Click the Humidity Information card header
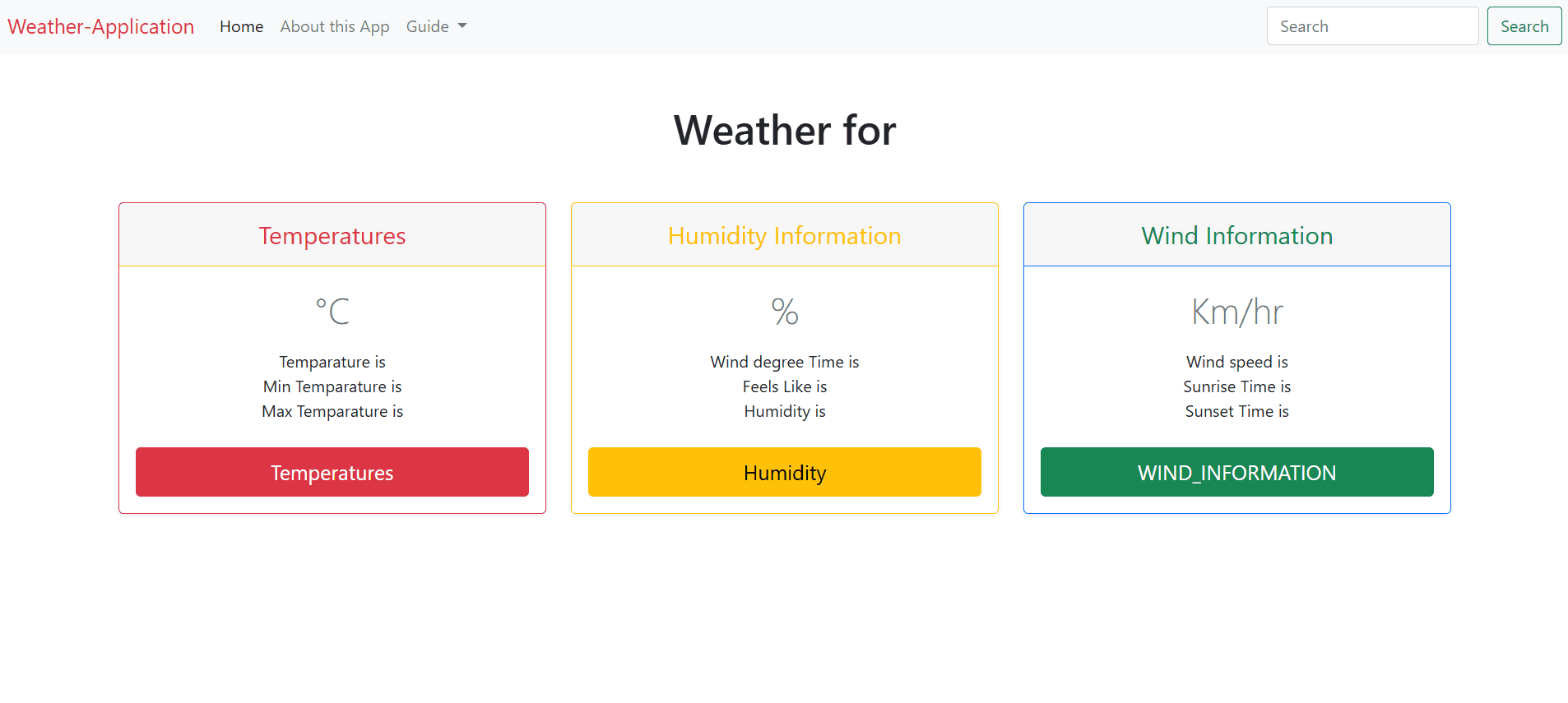Viewport: 1568px width, 703px height. click(x=785, y=235)
